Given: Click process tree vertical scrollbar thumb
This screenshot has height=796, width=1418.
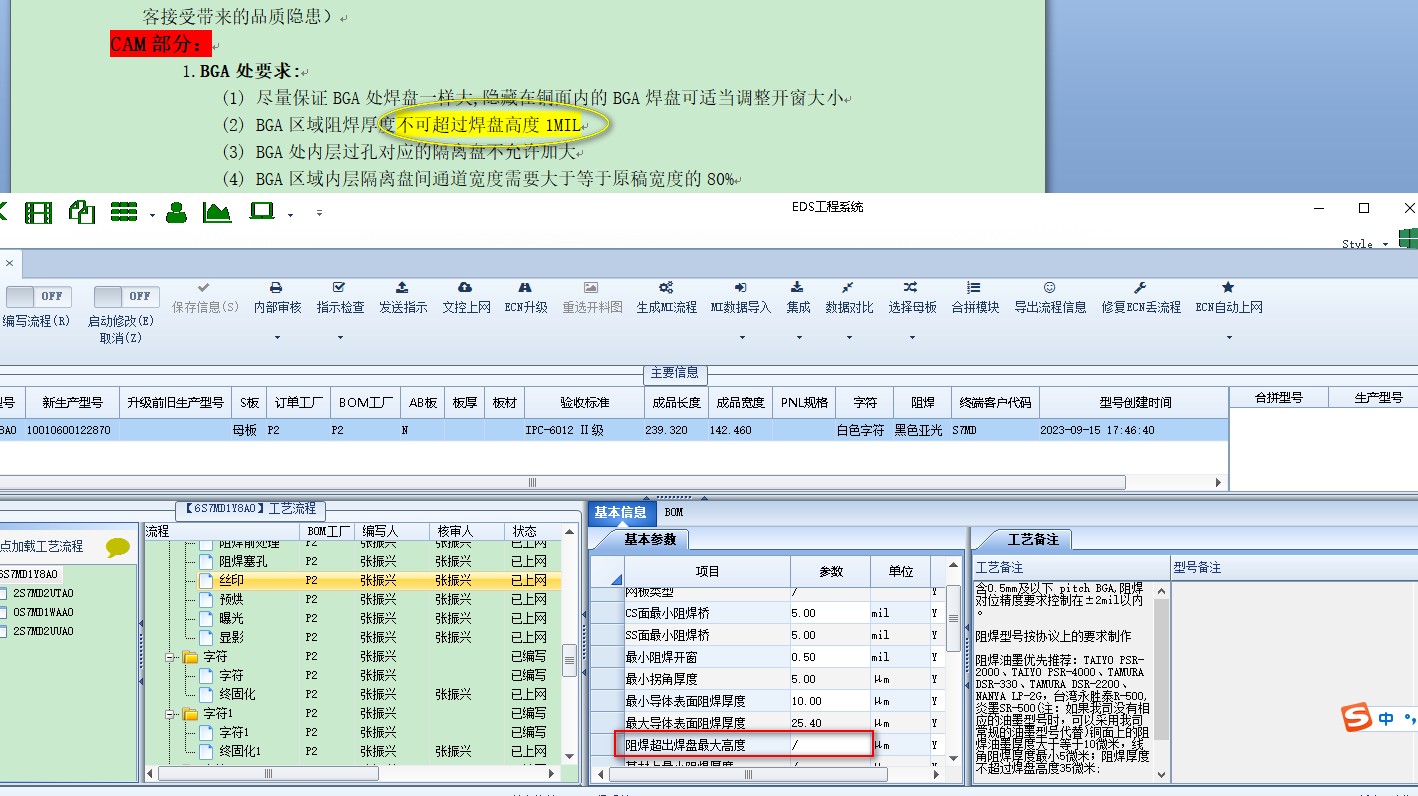Looking at the screenshot, I should pos(569,659).
